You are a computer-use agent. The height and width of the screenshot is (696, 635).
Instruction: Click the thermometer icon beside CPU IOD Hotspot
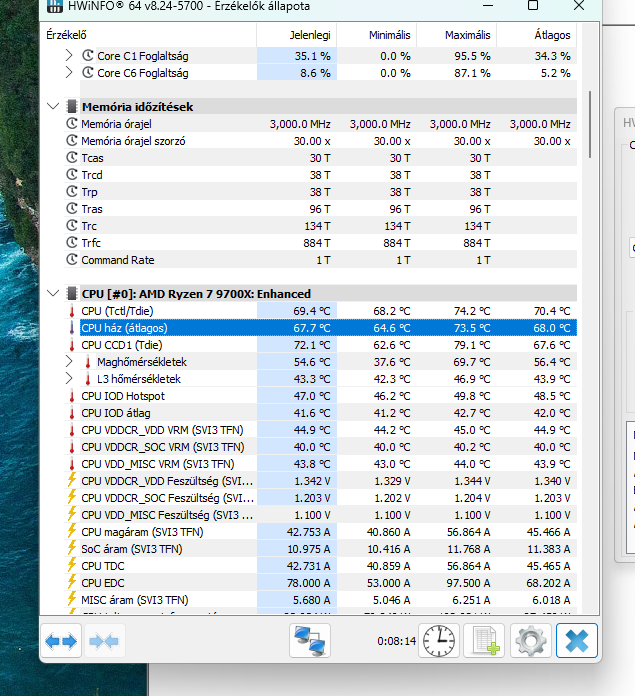coord(72,395)
